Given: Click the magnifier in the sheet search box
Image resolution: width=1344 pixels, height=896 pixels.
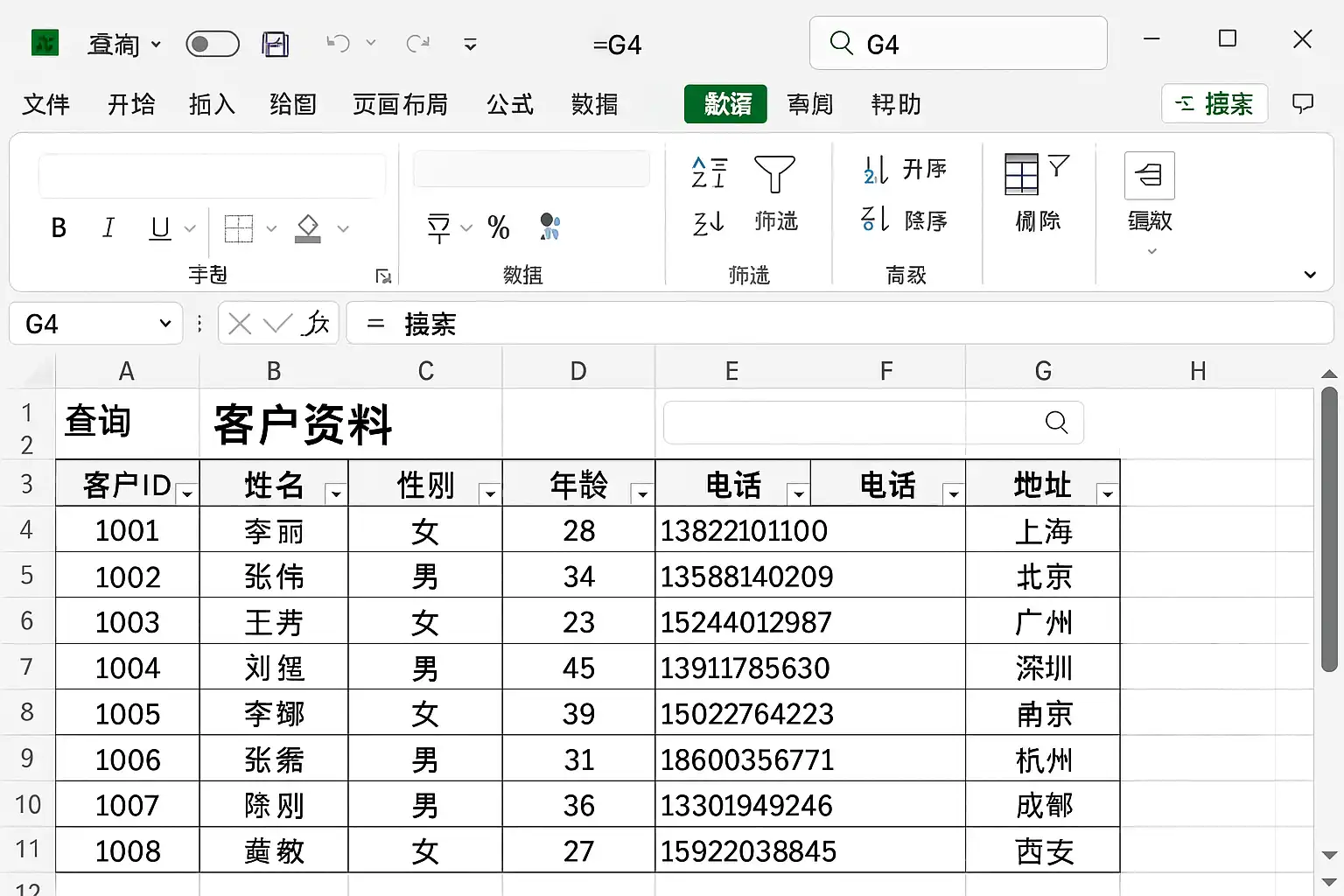Looking at the screenshot, I should (x=1056, y=423).
